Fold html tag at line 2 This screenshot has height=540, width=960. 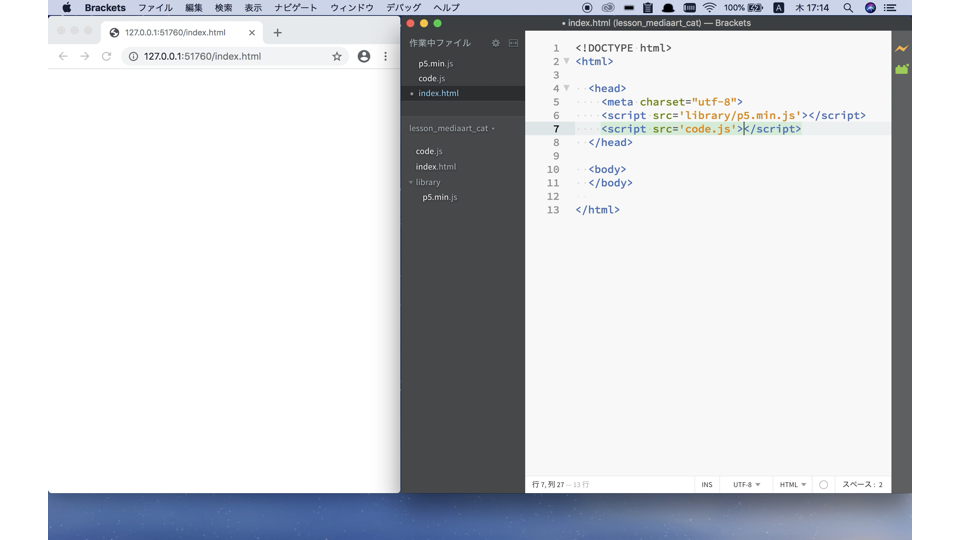coord(566,61)
